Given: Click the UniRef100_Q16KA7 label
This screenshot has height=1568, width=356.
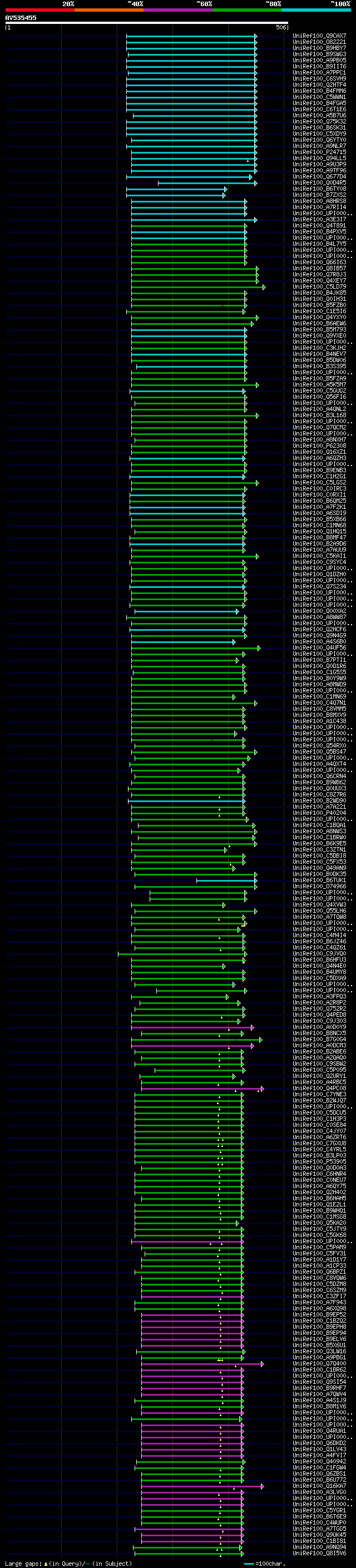Looking at the screenshot, I should [319, 1486].
